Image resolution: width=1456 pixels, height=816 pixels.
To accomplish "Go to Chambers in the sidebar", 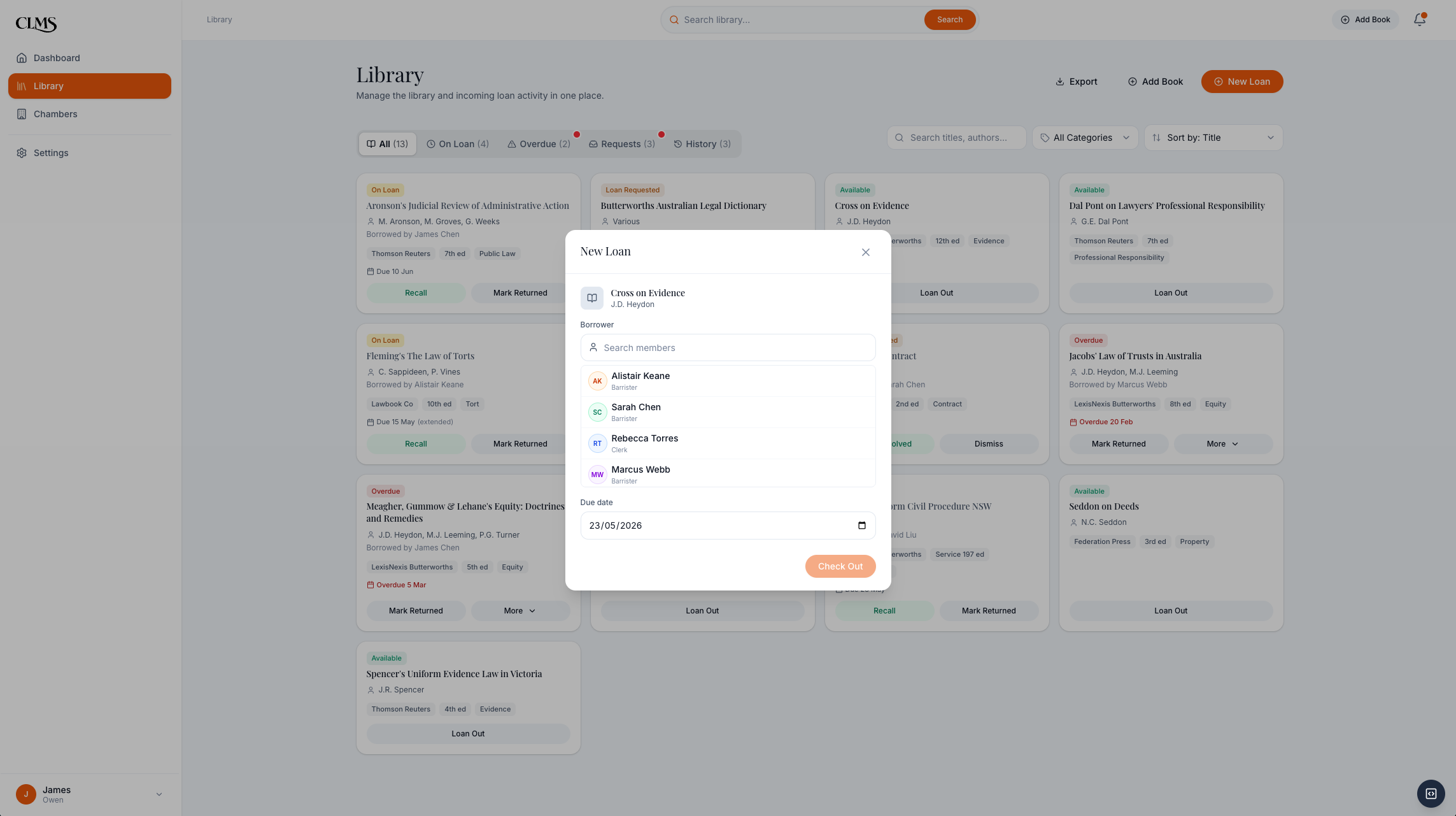I will (90, 114).
